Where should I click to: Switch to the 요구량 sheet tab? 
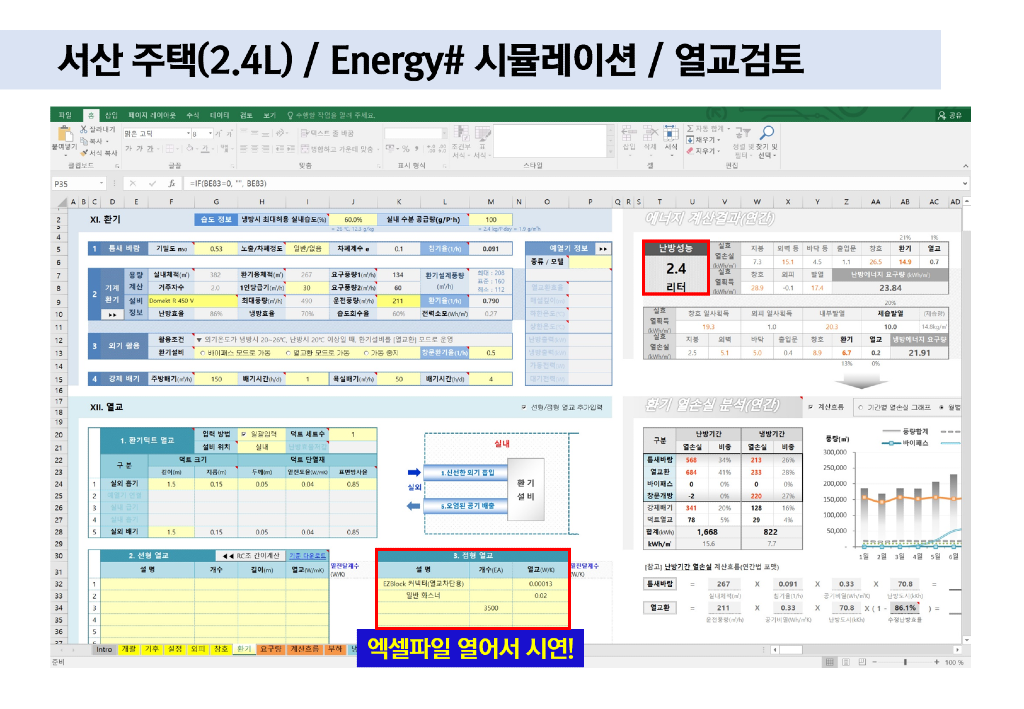pos(271,648)
